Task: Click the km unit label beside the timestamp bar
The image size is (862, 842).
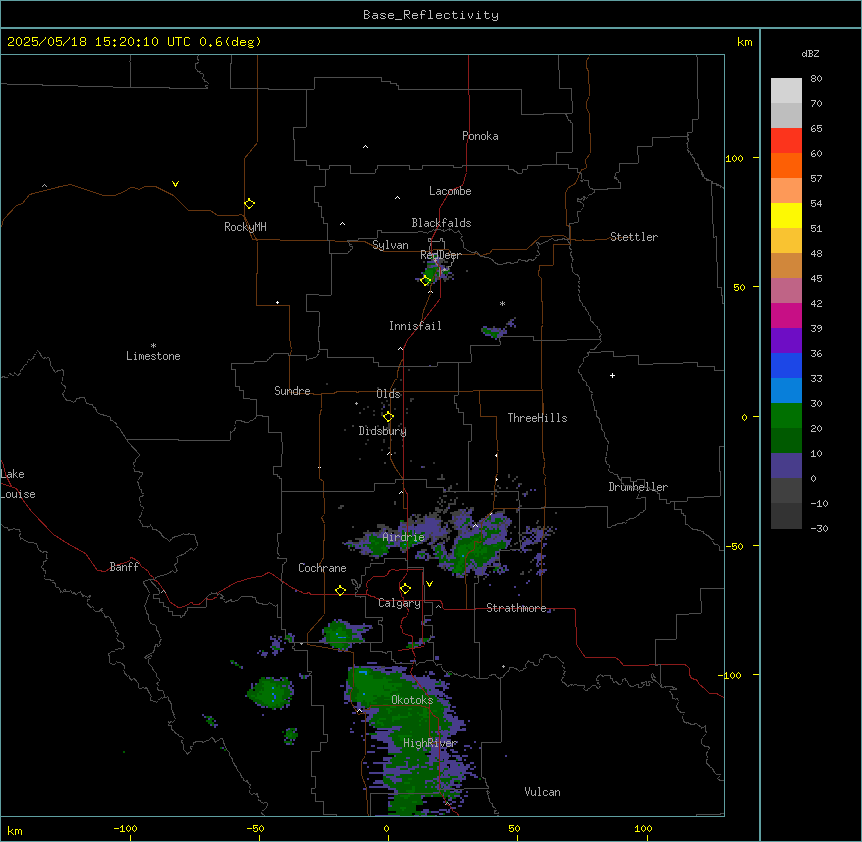Action: pos(744,42)
